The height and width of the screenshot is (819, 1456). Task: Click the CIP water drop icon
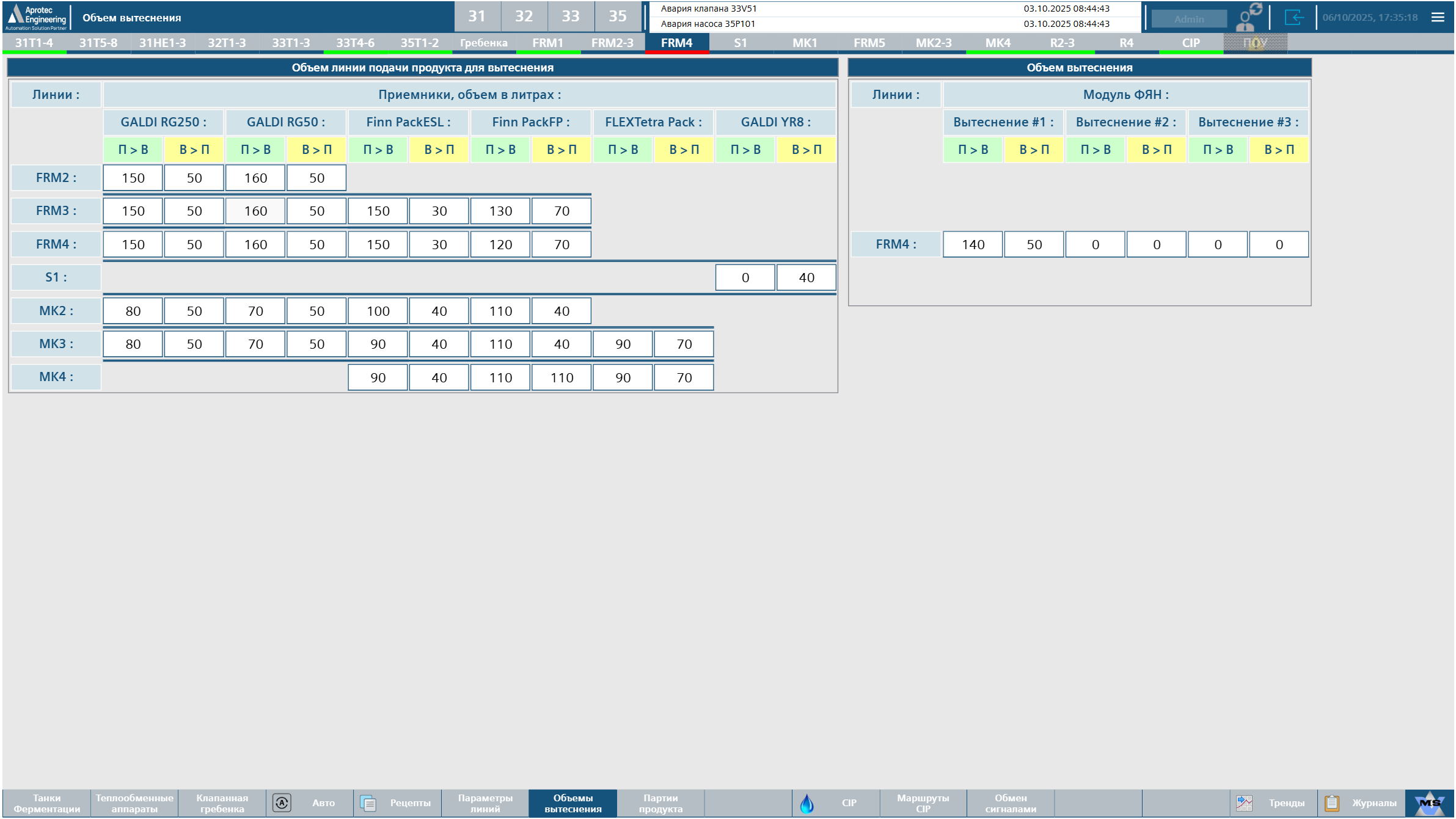[x=807, y=803]
